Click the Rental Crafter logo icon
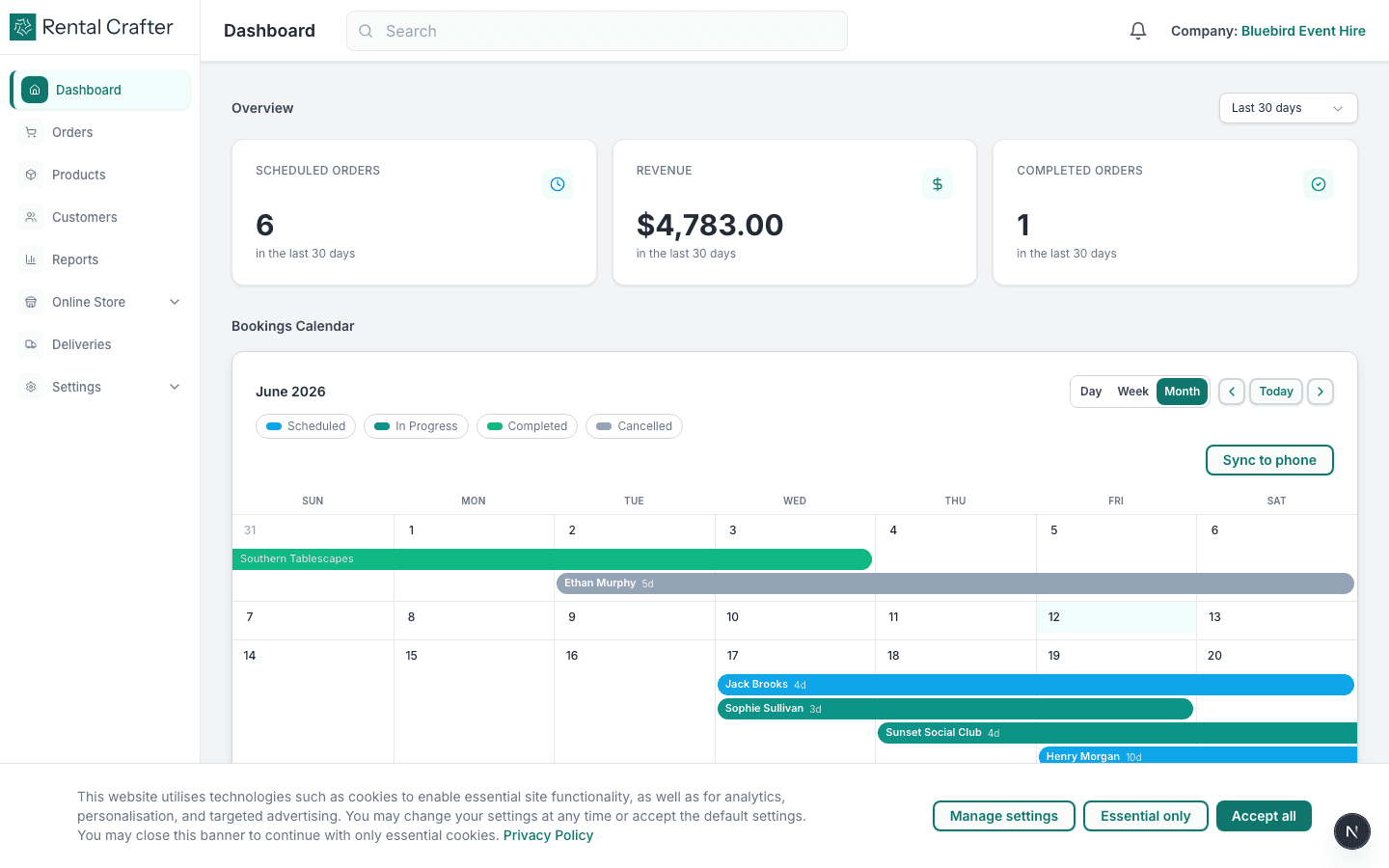 23,27
